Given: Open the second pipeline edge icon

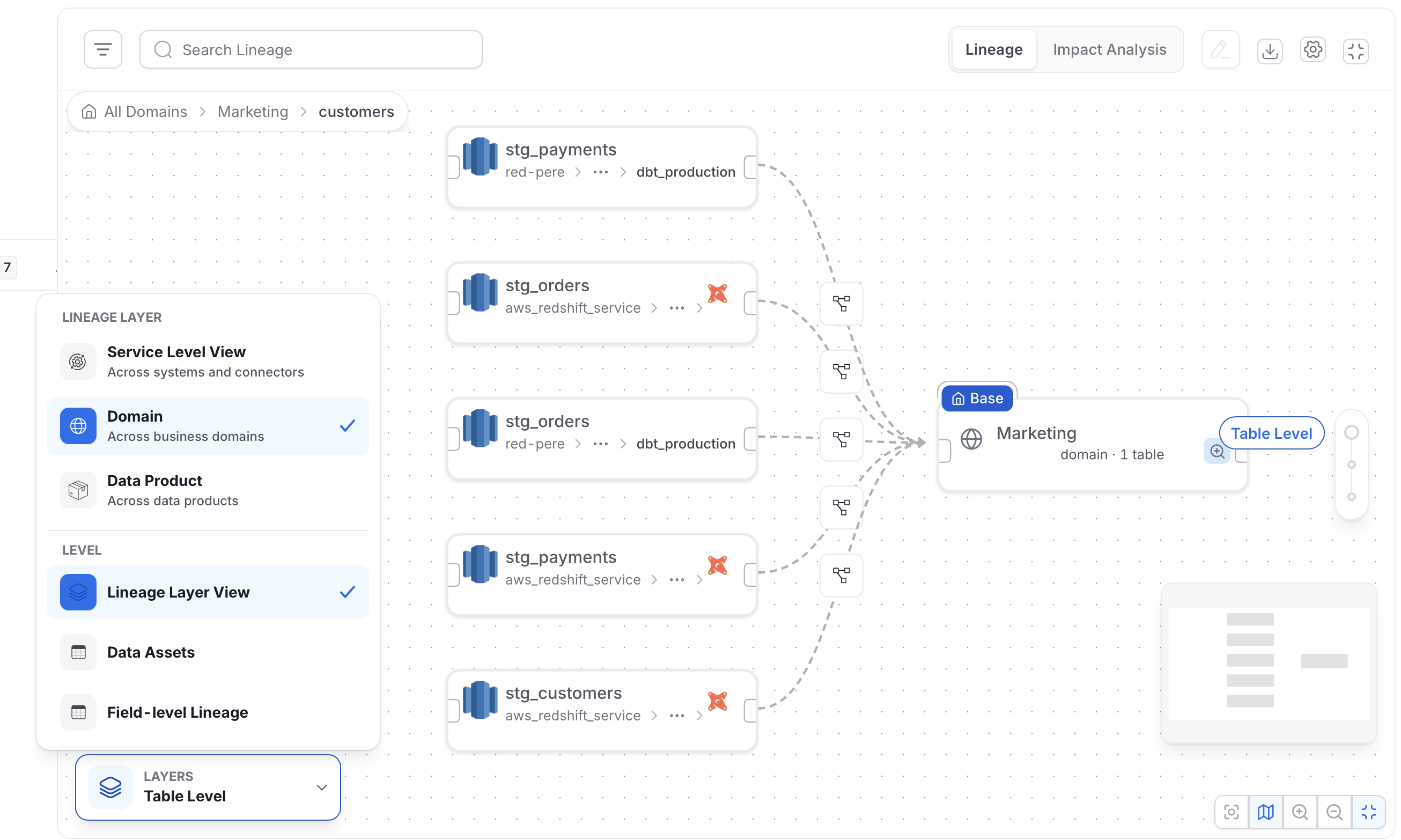Looking at the screenshot, I should (841, 371).
